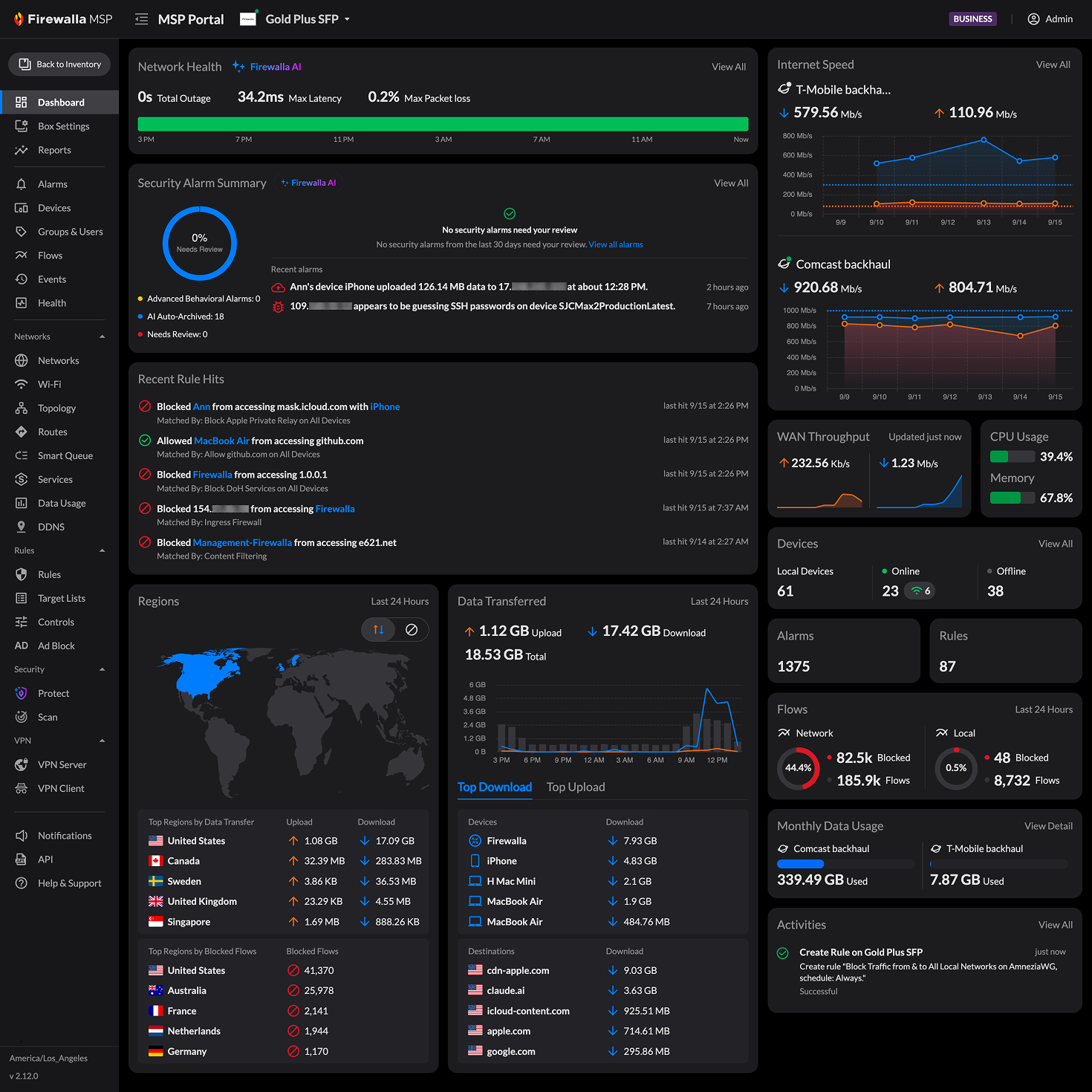The width and height of the screenshot is (1092, 1092).
Task: Collapse the Networks sidebar section
Action: click(x=102, y=337)
